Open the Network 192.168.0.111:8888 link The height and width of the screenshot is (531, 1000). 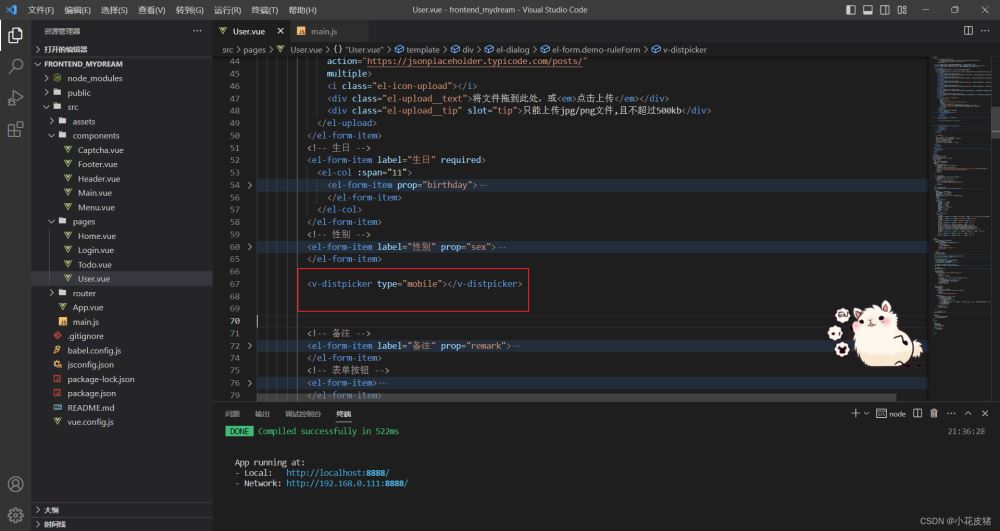click(x=346, y=483)
